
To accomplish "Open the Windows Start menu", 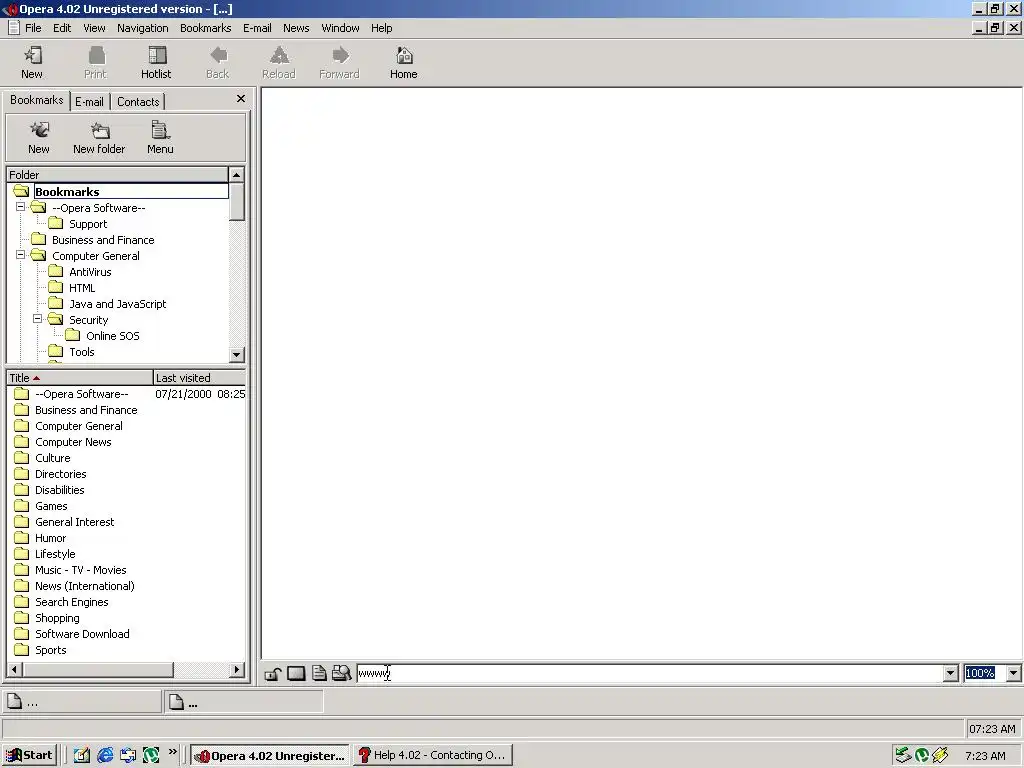I will (x=29, y=755).
